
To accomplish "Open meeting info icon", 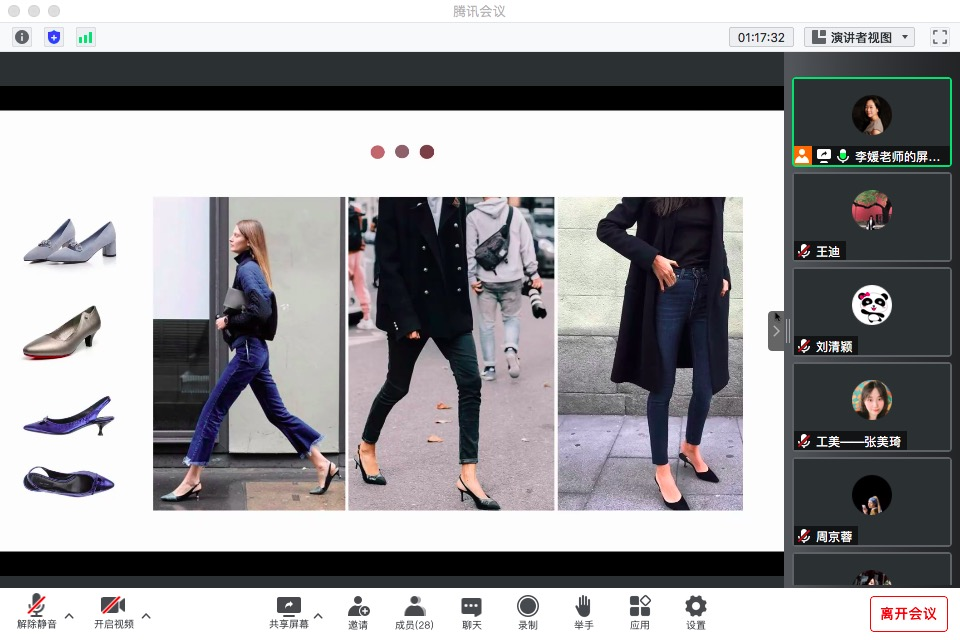I will [22, 37].
